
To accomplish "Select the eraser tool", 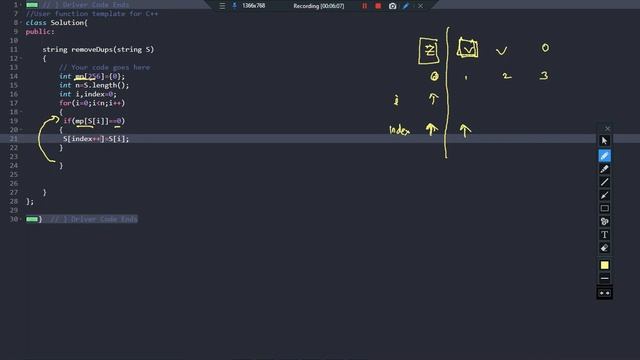I will point(604,248).
